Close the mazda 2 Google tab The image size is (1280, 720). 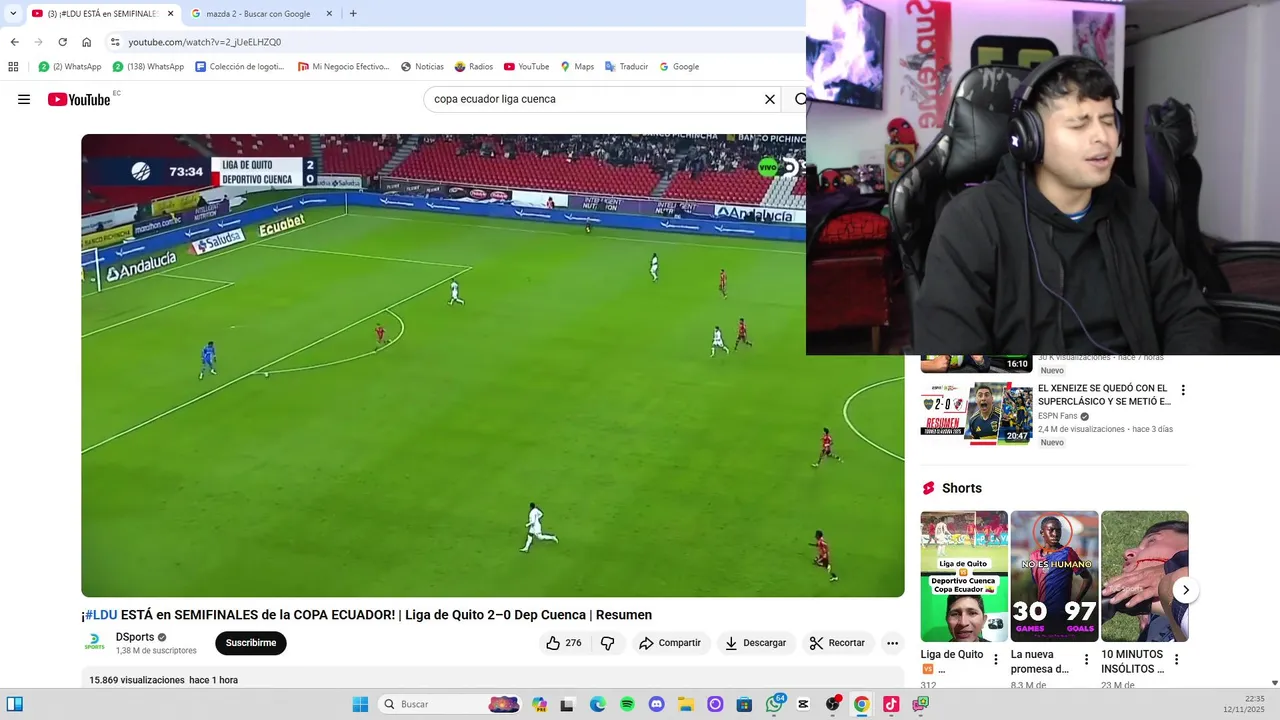[x=329, y=14]
